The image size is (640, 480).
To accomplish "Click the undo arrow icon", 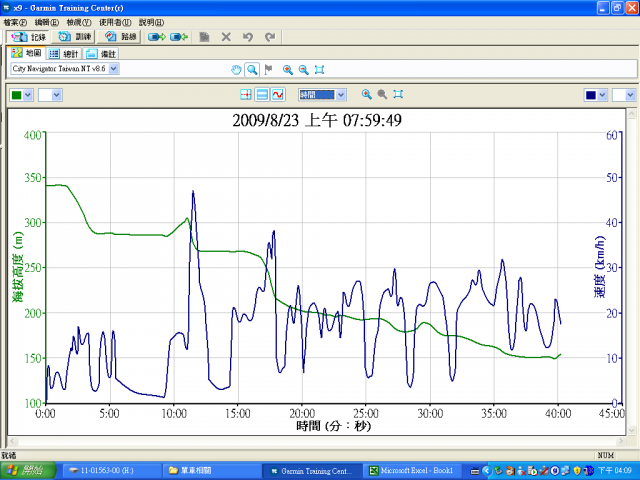I will click(248, 37).
